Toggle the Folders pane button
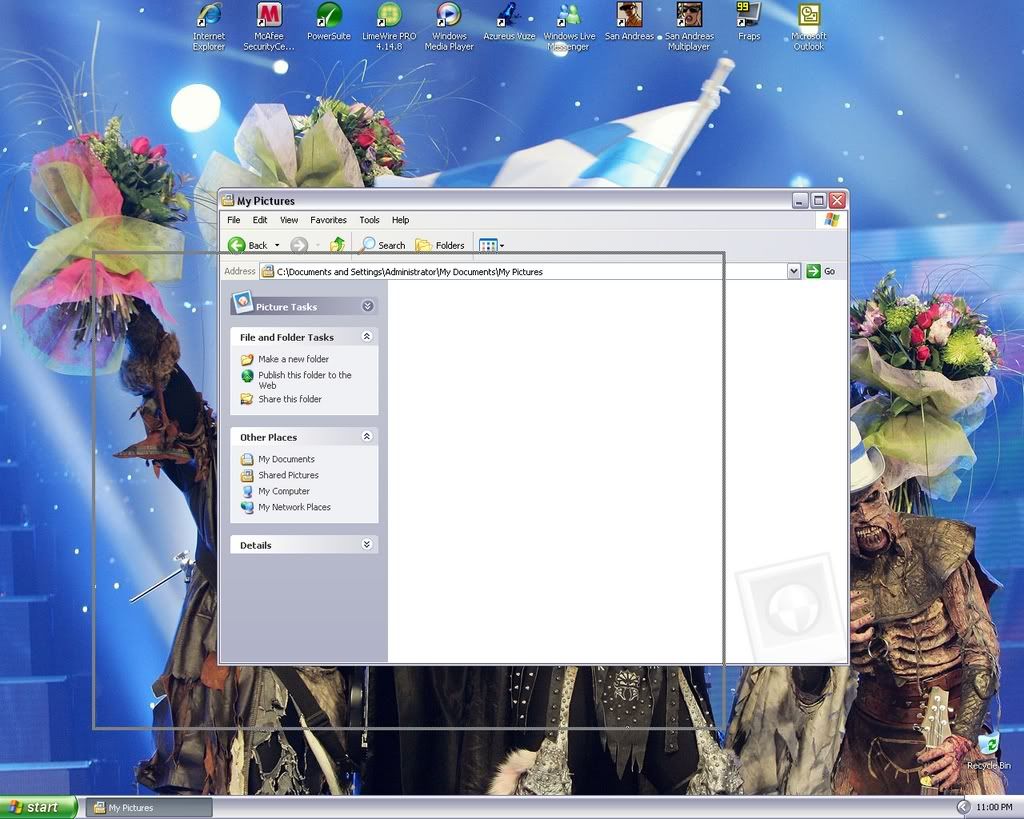 click(440, 245)
